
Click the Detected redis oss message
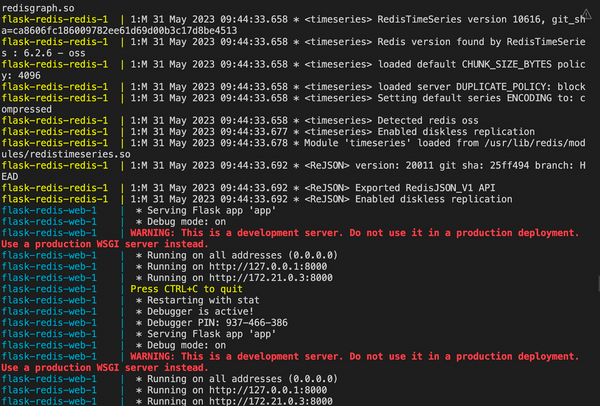click(428, 121)
